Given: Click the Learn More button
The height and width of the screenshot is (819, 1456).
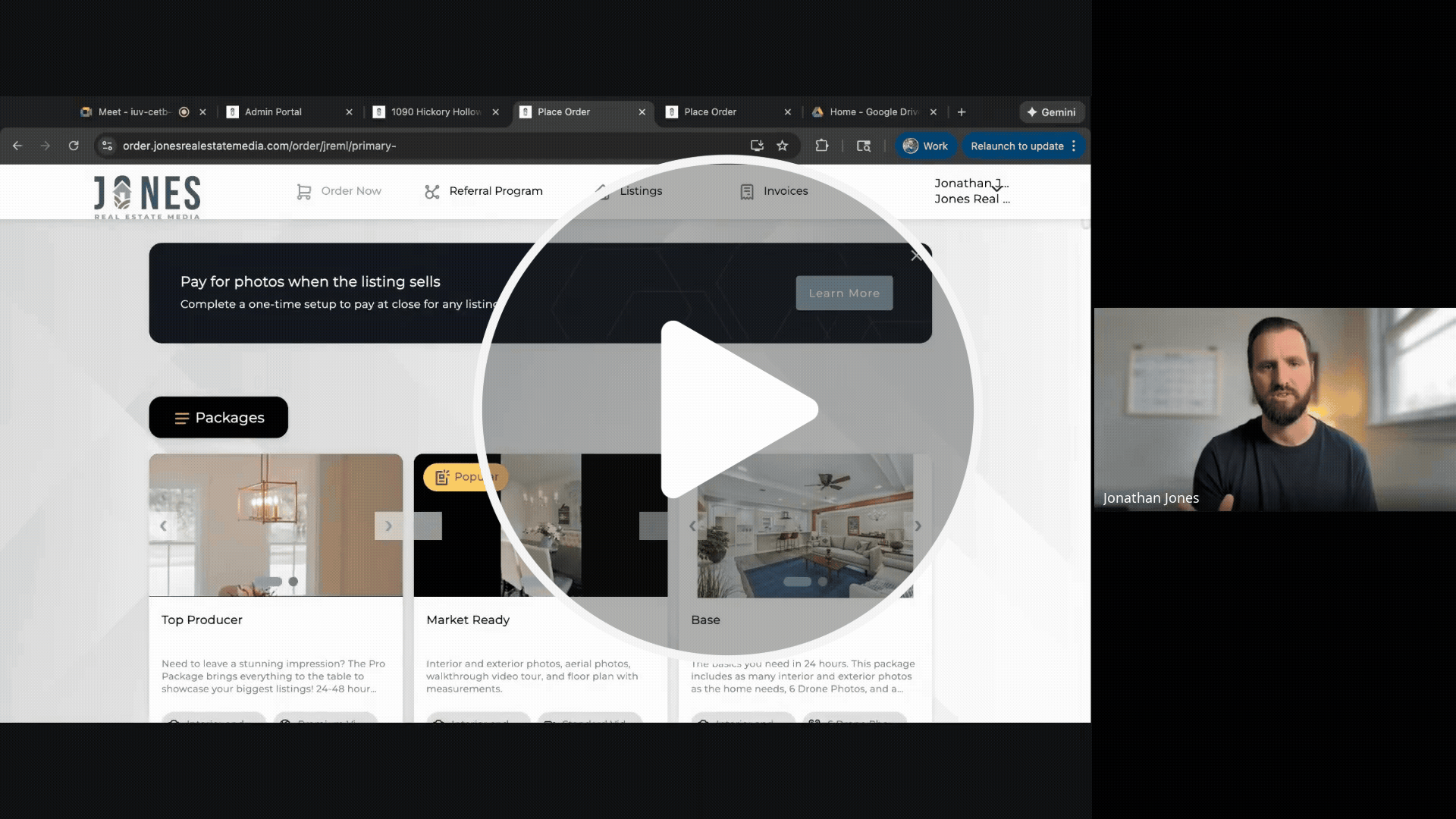Looking at the screenshot, I should point(844,293).
